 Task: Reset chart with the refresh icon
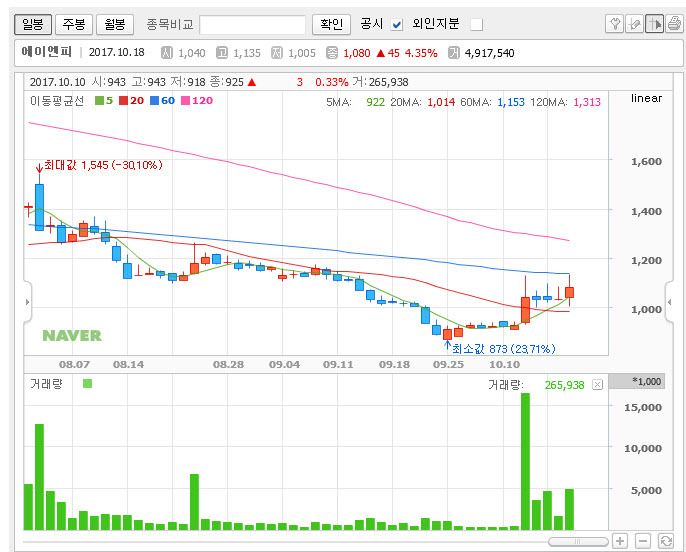pyautogui.click(x=666, y=541)
